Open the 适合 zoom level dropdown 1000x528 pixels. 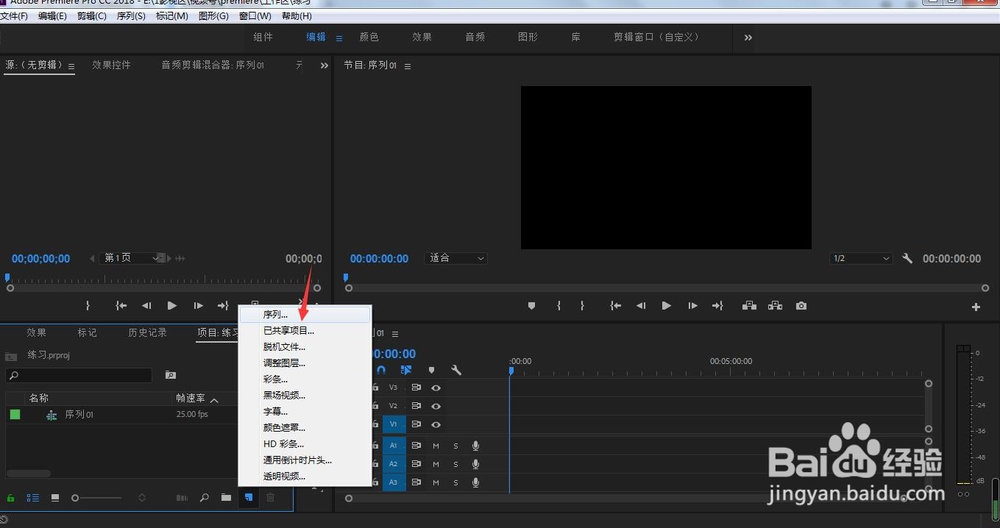[456, 258]
